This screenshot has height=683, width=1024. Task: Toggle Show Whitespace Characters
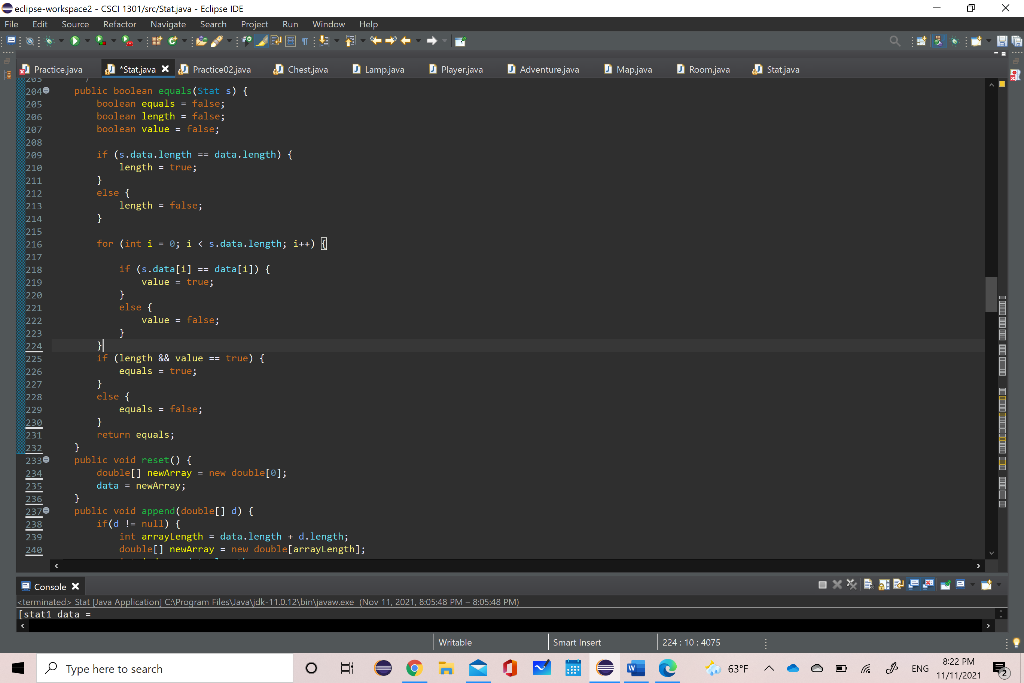305,41
